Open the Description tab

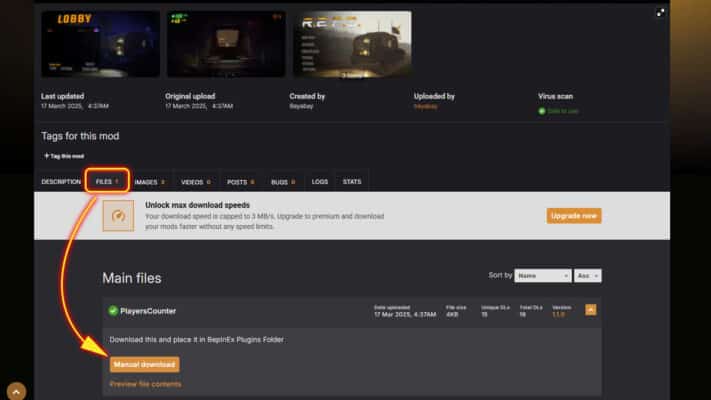tap(61, 182)
